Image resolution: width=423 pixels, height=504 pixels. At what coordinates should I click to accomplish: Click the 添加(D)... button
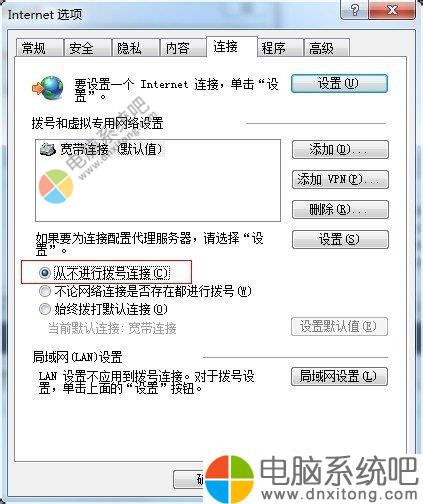[340, 150]
